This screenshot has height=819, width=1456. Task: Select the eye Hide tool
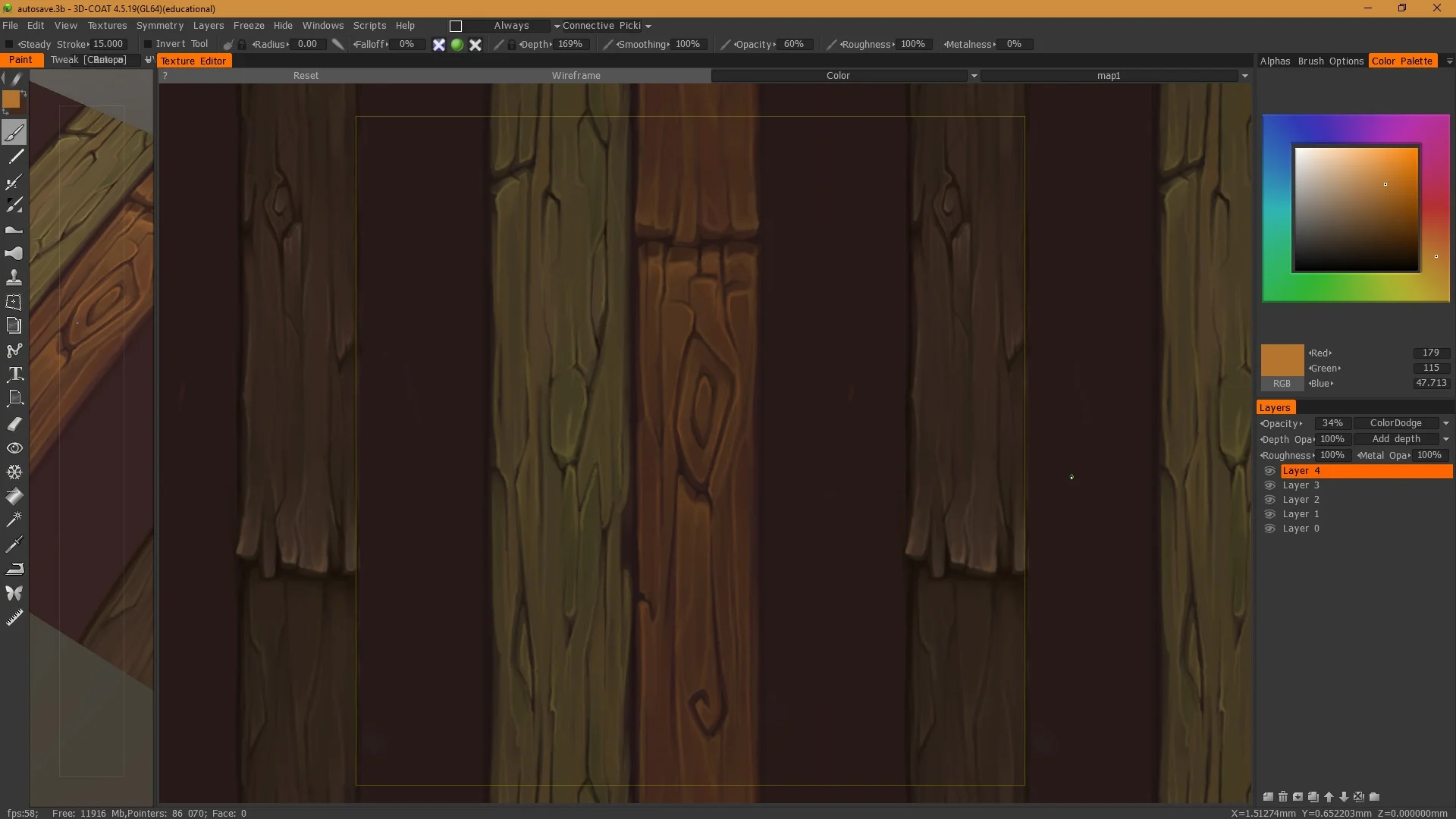click(x=14, y=448)
